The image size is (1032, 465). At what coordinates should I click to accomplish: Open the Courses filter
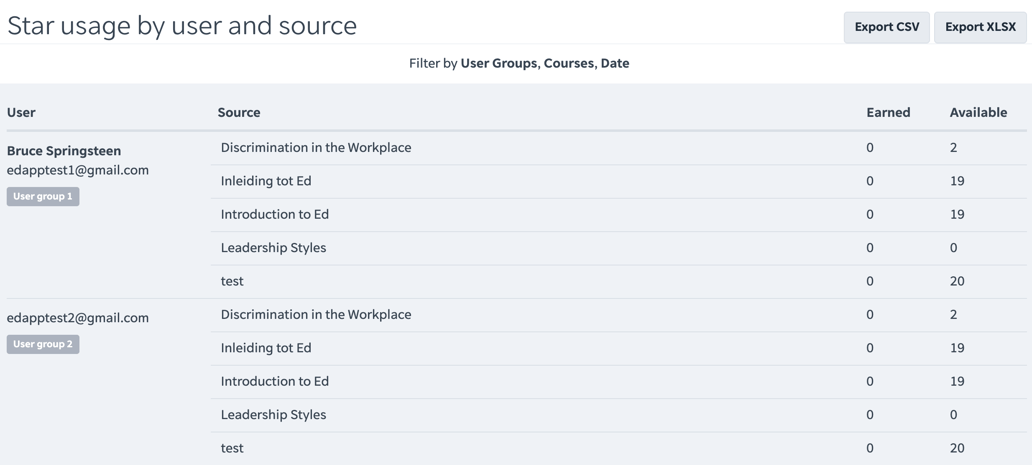(569, 63)
